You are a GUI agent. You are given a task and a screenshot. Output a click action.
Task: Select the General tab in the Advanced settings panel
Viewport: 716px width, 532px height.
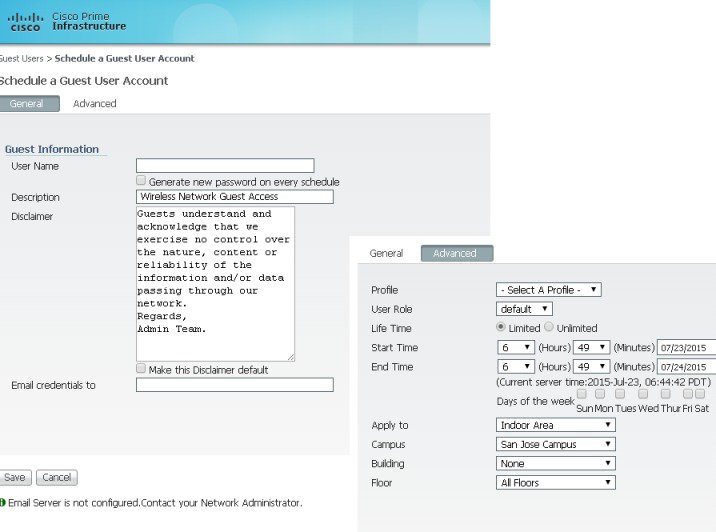click(x=386, y=253)
